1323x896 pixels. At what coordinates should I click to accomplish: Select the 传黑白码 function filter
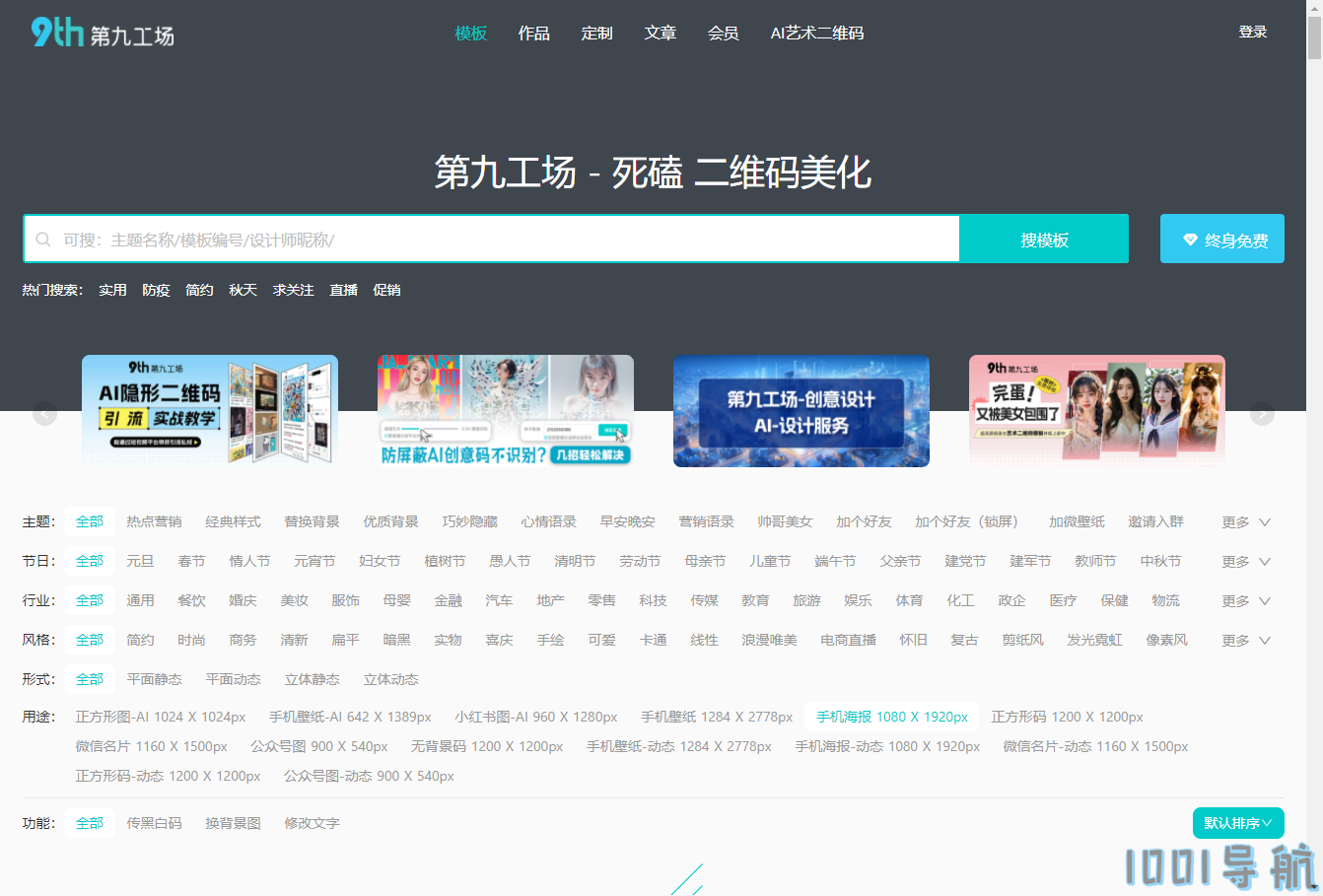[154, 823]
